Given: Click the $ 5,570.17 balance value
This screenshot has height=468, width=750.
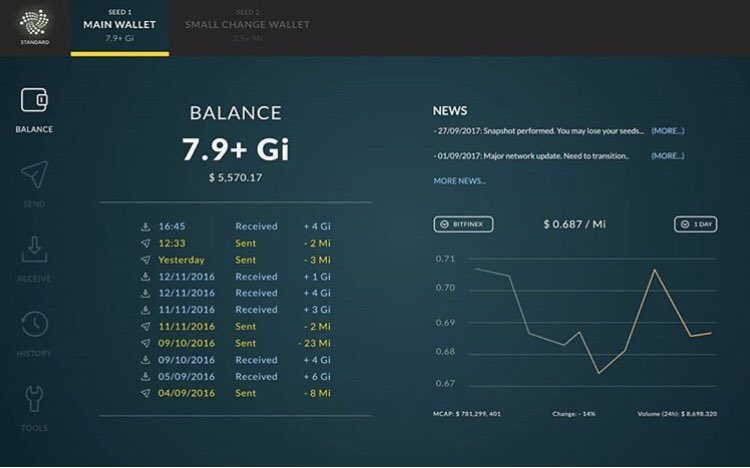Looking at the screenshot, I should click(235, 178).
